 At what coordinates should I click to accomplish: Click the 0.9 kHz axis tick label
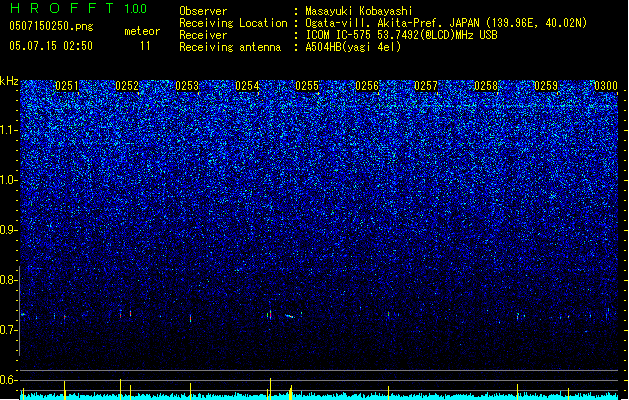click(x=8, y=230)
